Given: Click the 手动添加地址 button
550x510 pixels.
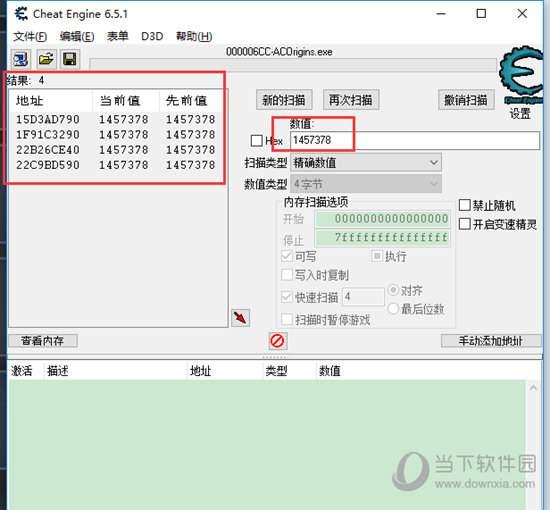Looking at the screenshot, I should click(x=491, y=341).
